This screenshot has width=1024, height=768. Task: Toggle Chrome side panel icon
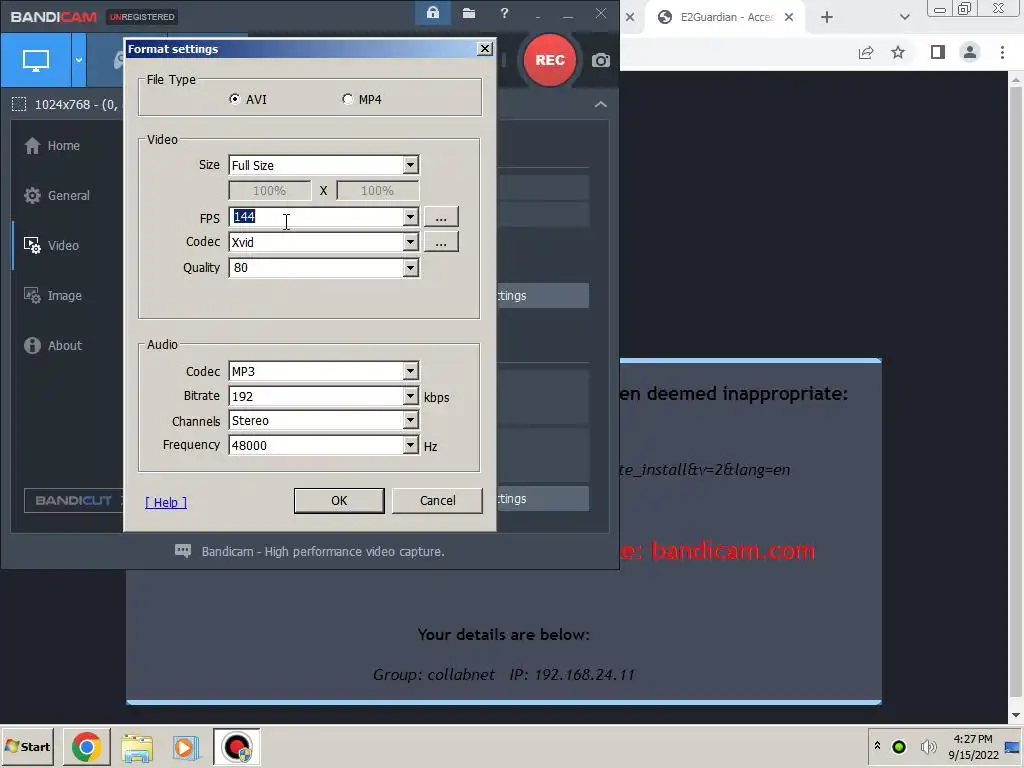[938, 52]
